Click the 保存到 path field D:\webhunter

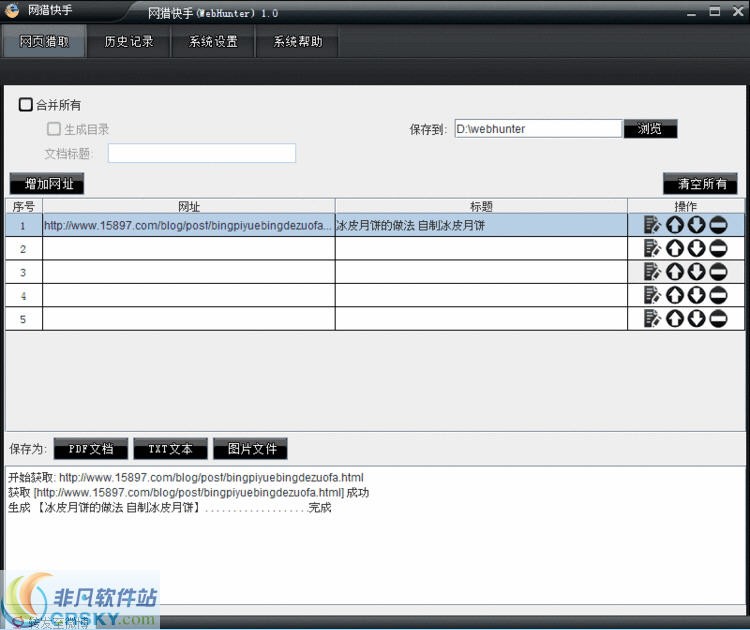tap(539, 129)
